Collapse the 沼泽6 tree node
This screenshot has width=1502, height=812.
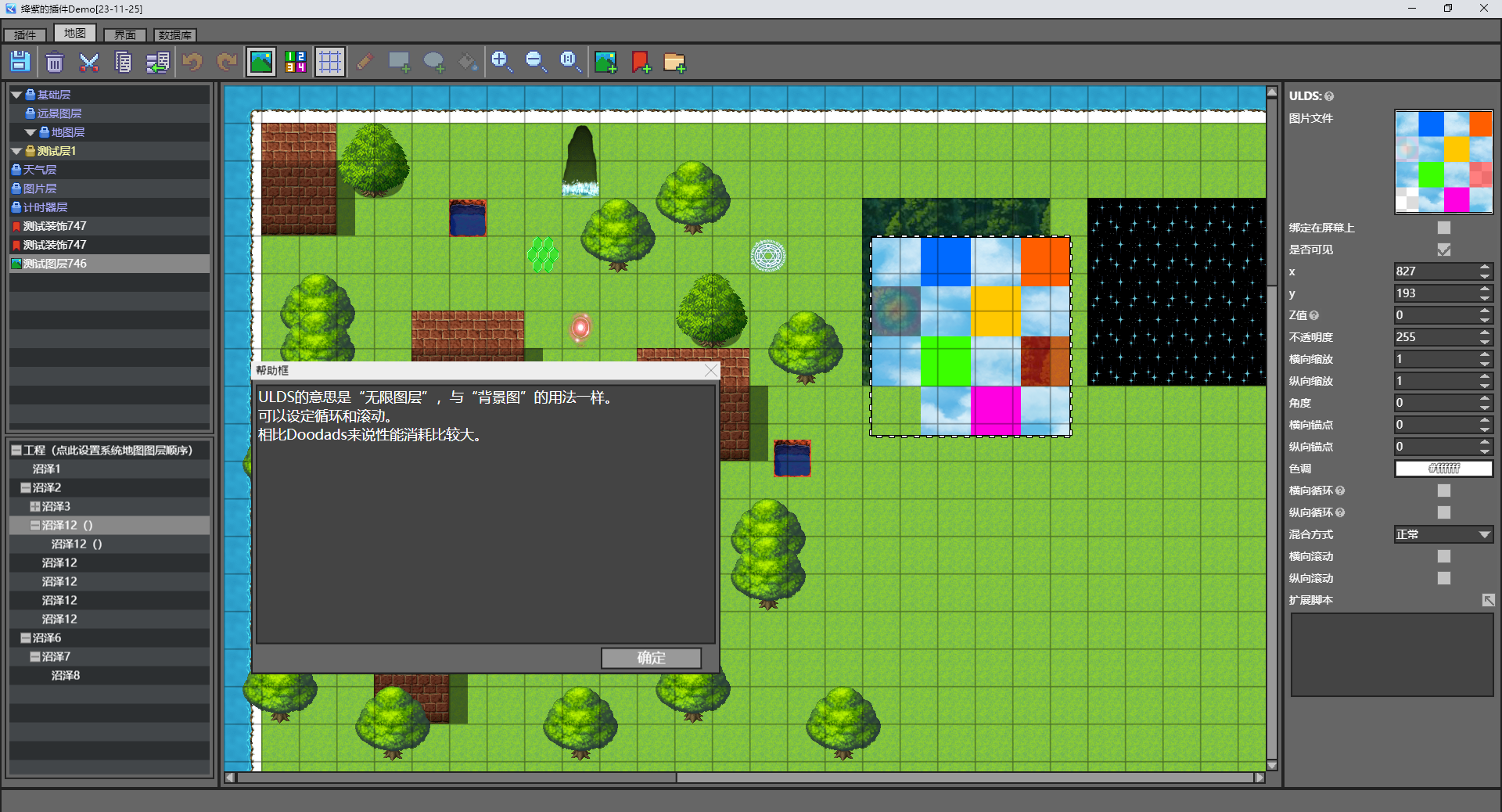click(x=25, y=638)
